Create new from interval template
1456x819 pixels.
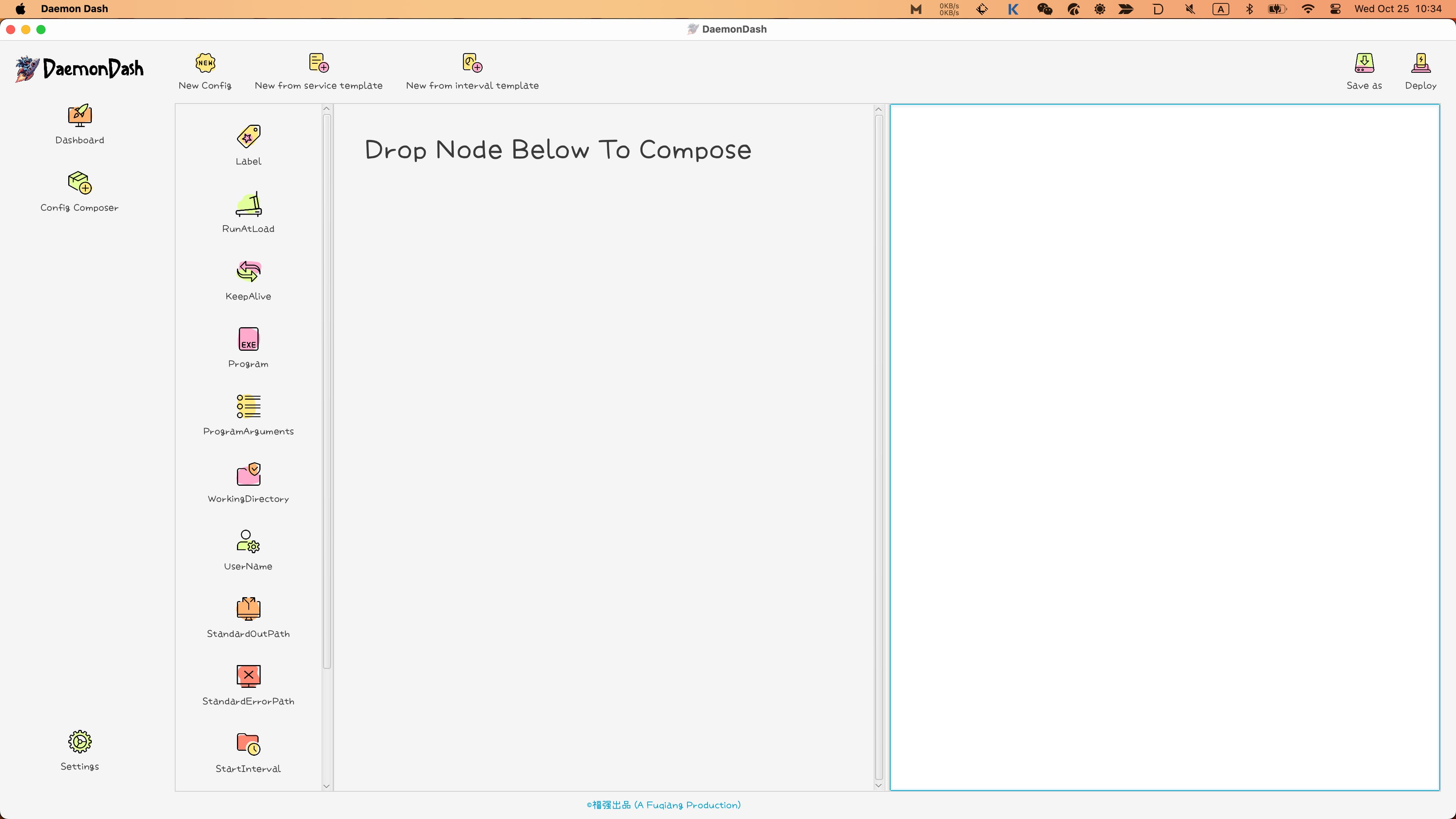point(472,72)
